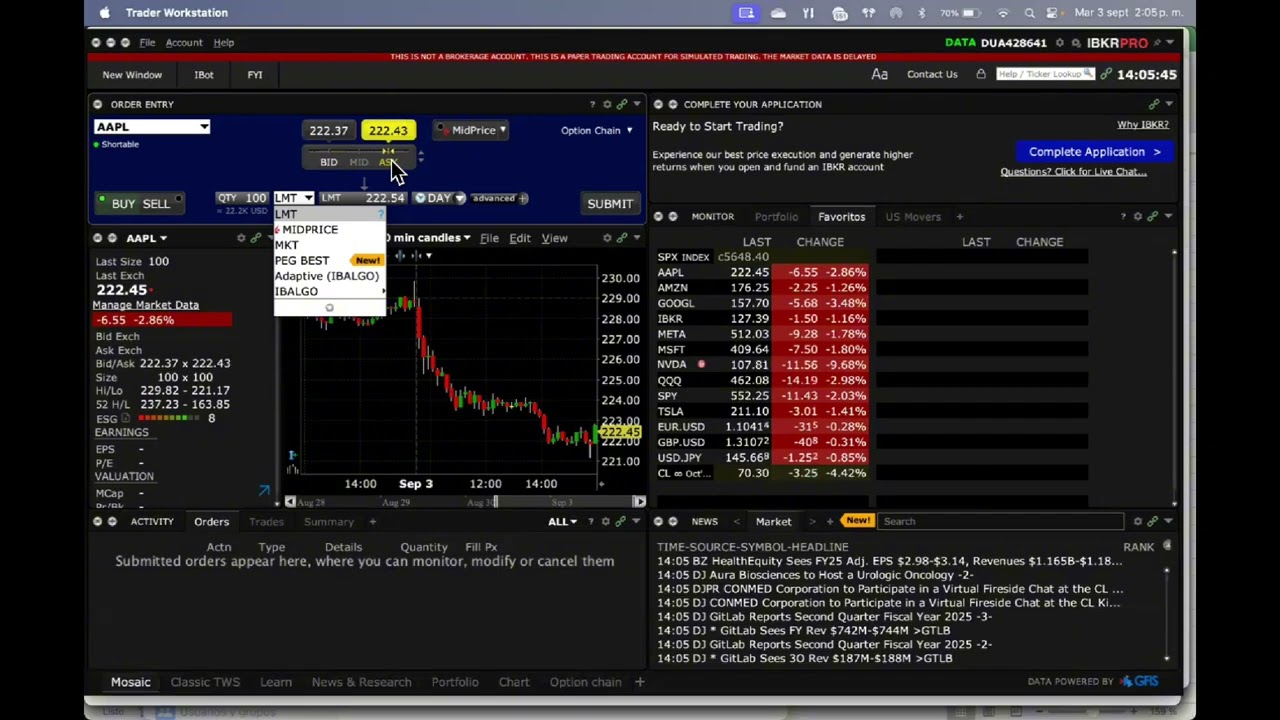Click chart panel link chain icon
Image resolution: width=1280 pixels, height=720 pixels.
coord(621,238)
